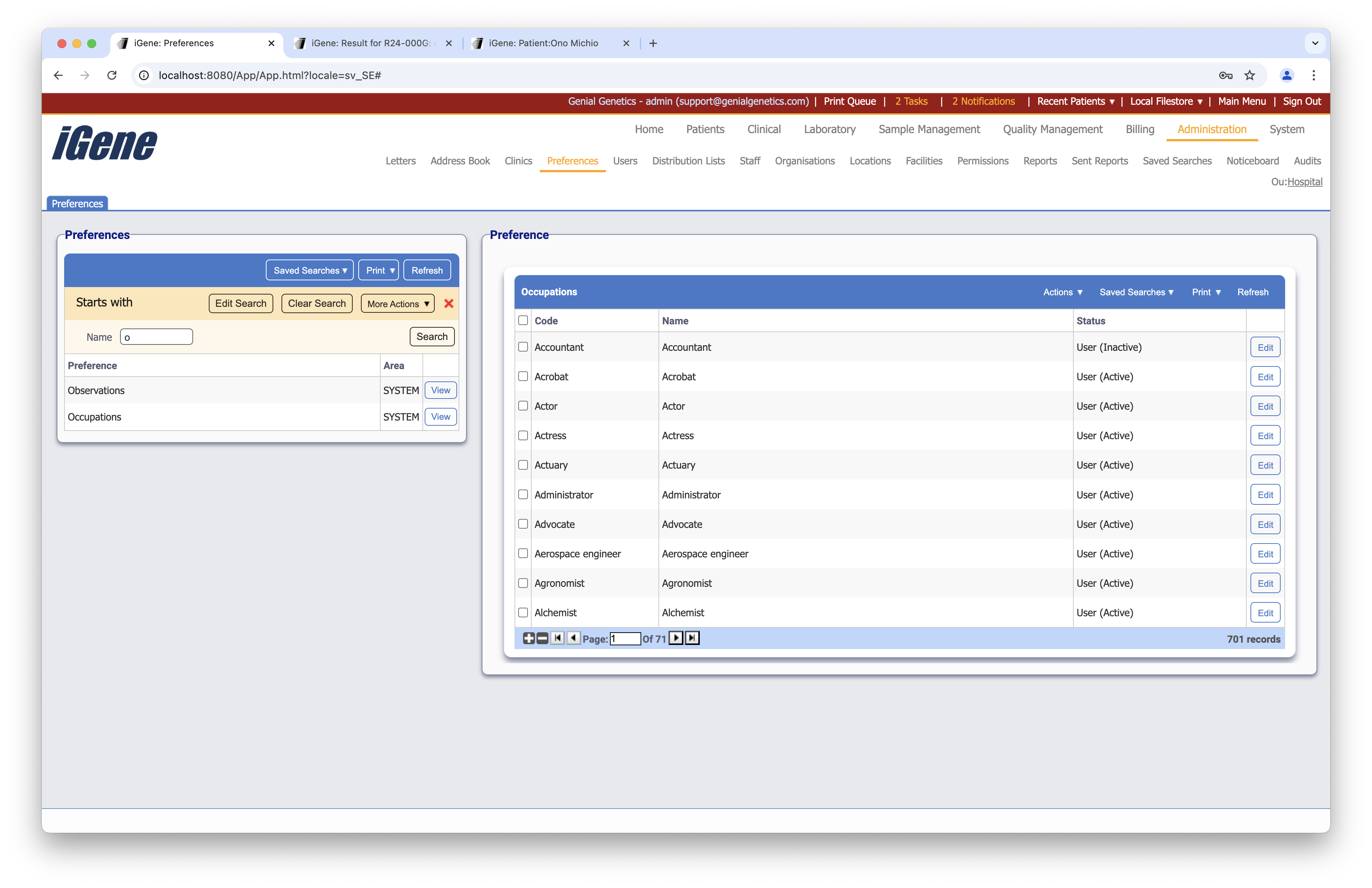Tick the Actuary row checkbox
The image size is (1372, 888).
(x=523, y=465)
